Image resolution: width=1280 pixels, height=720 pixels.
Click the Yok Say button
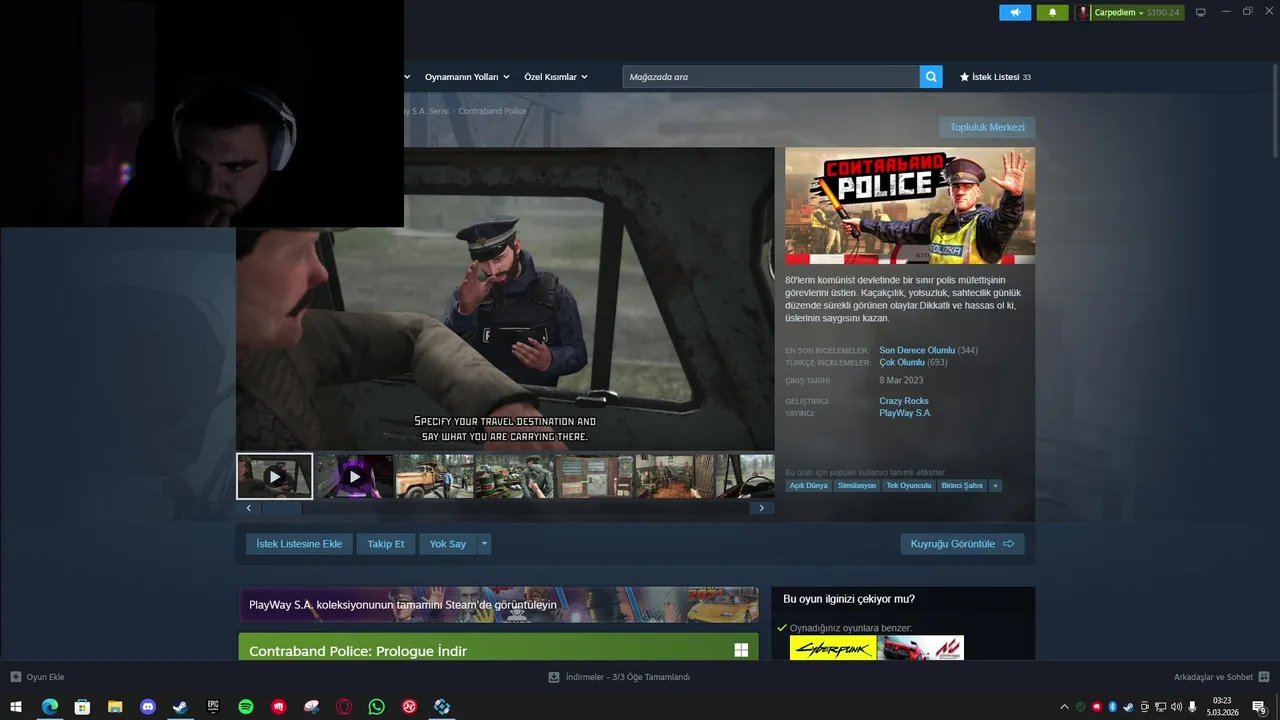pyautogui.click(x=448, y=544)
